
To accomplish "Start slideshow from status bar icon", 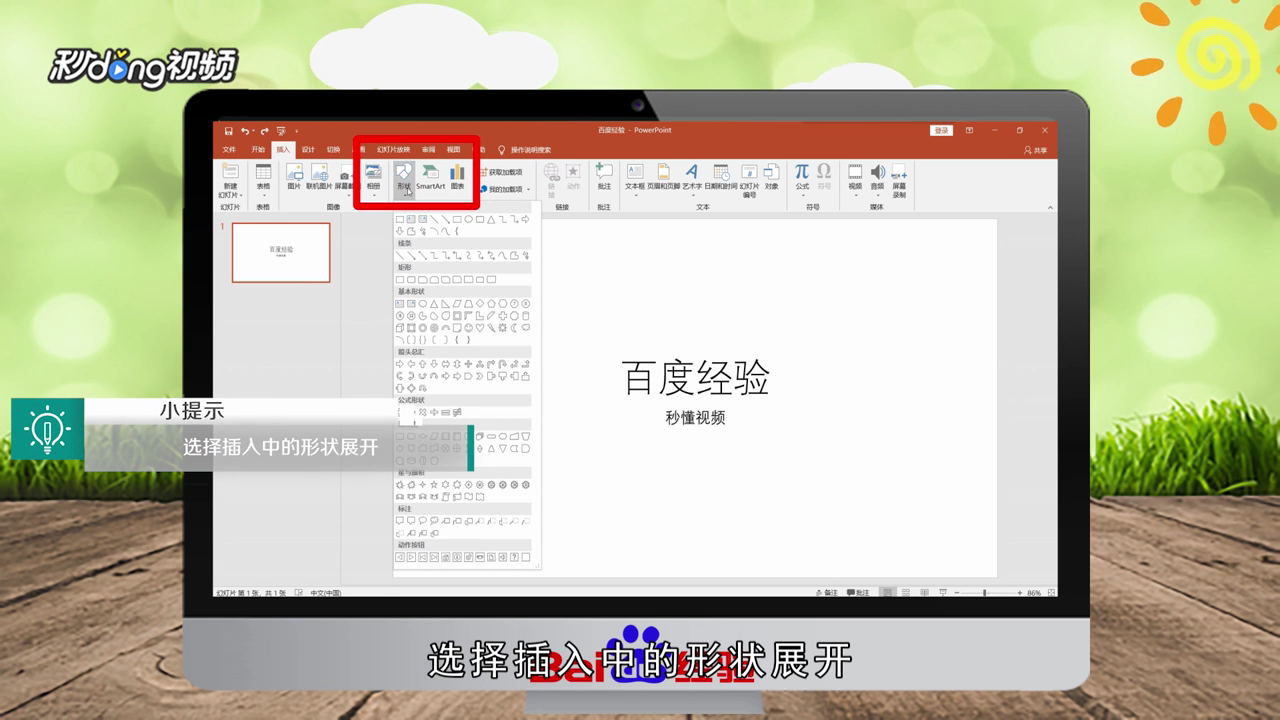I will 942,593.
